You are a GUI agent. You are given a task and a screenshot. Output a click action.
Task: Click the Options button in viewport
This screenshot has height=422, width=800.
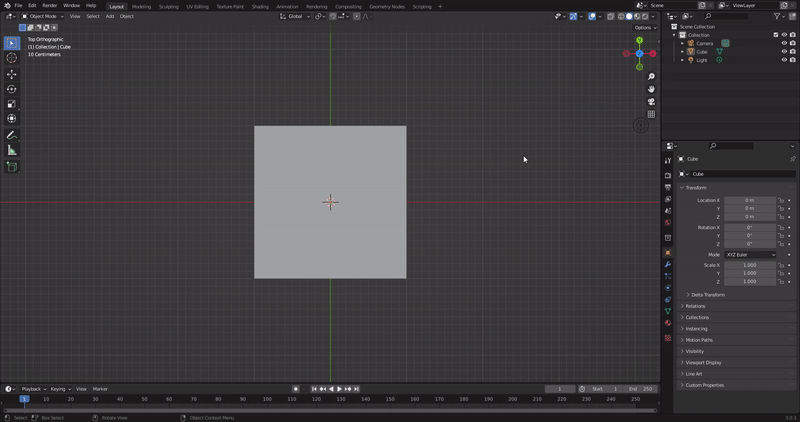tap(645, 28)
